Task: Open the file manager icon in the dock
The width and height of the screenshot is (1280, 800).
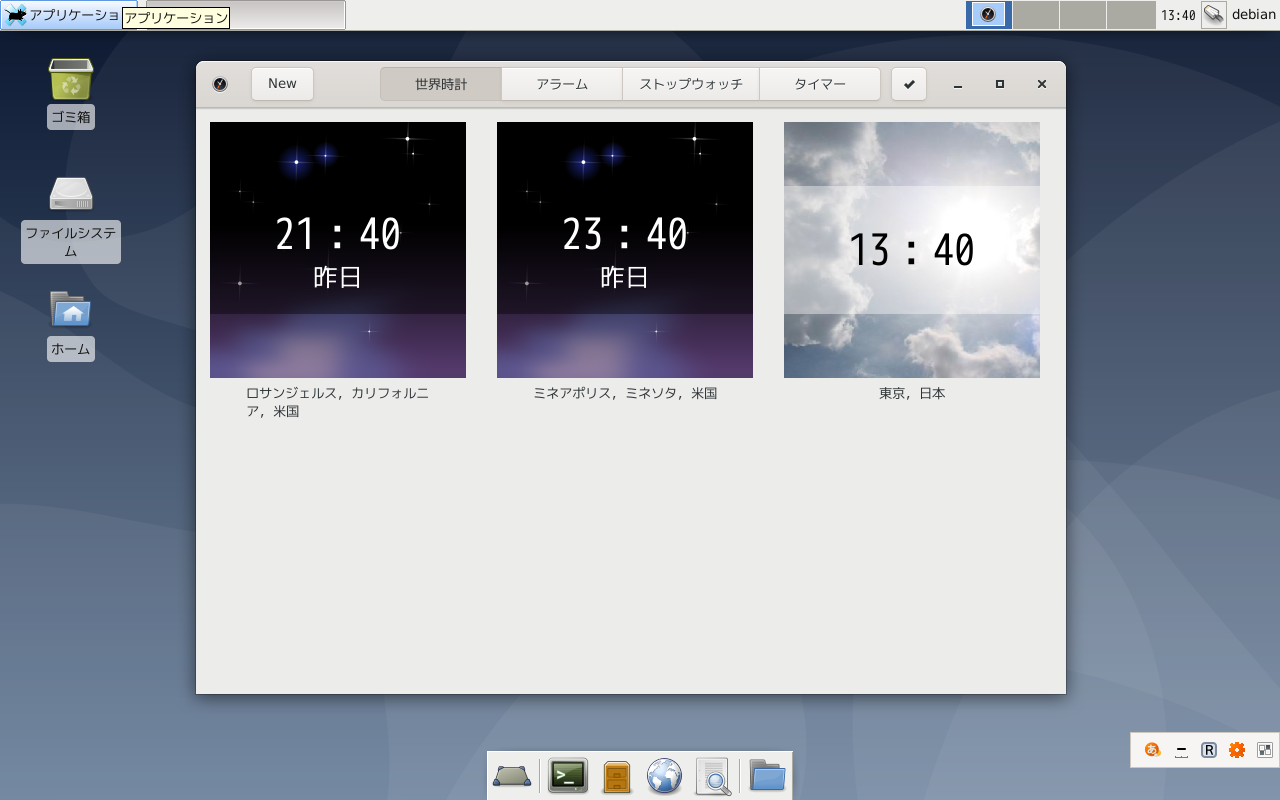Action: pyautogui.click(x=766, y=775)
